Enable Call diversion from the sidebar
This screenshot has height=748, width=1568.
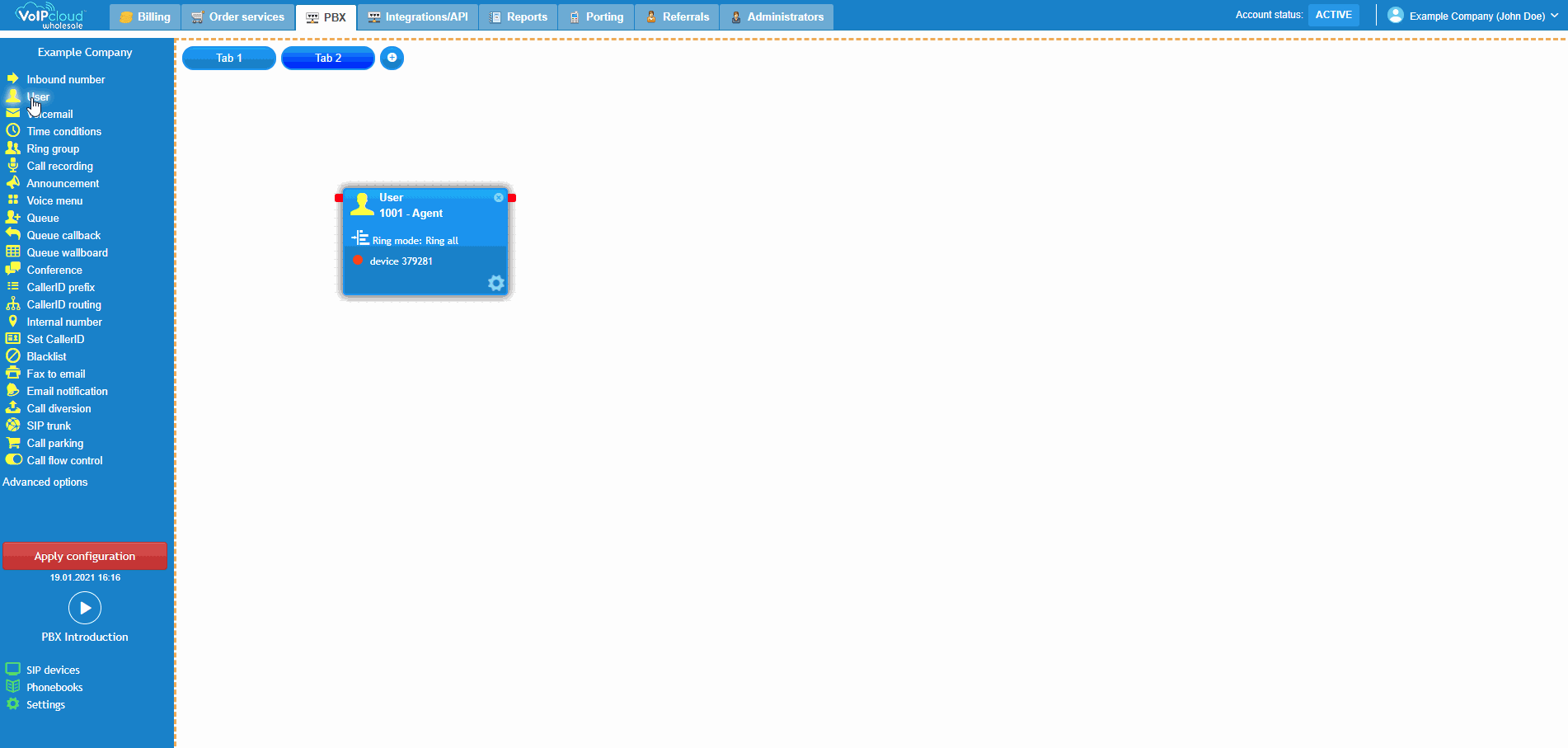point(57,408)
